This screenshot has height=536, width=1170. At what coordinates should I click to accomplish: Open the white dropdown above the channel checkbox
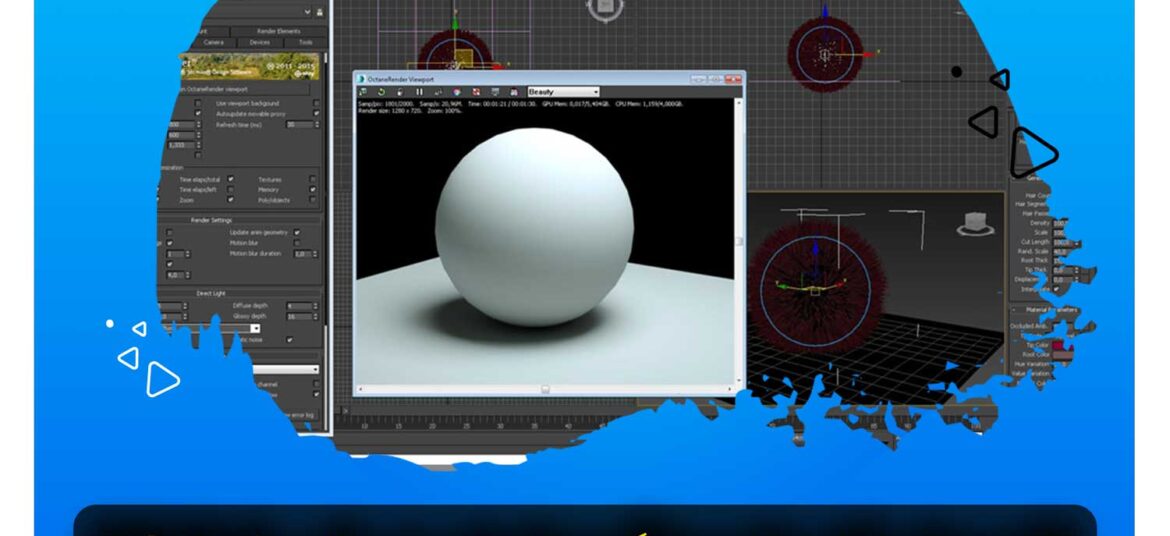(x=286, y=370)
